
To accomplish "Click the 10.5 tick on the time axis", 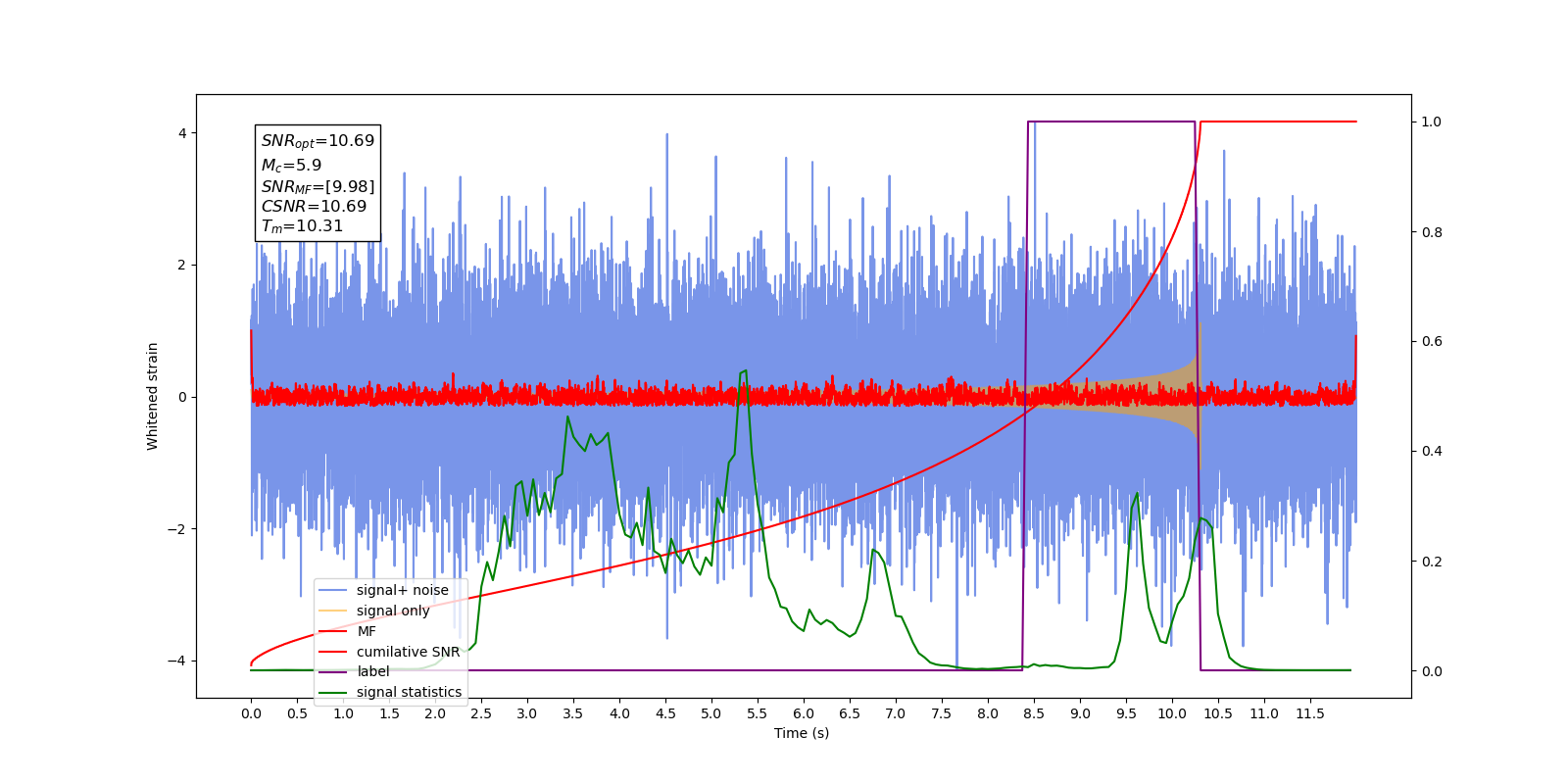I will pyautogui.click(x=1218, y=713).
